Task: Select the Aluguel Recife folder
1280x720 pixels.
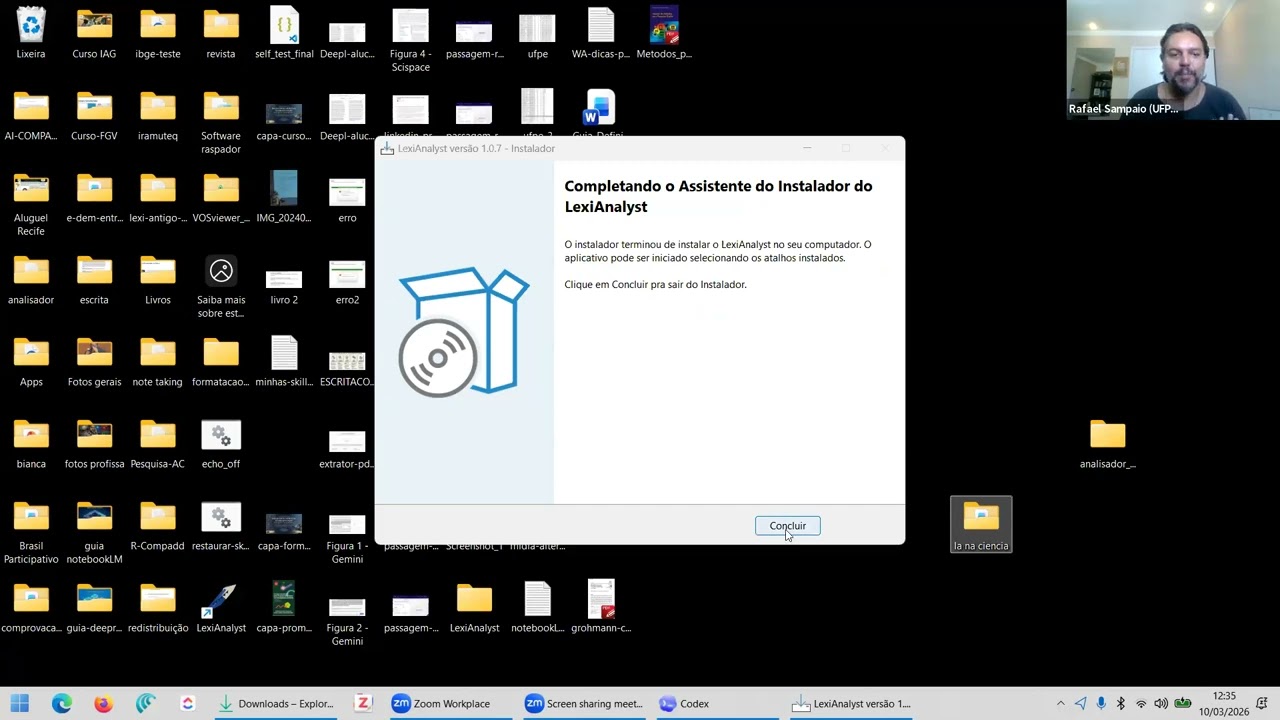Action: (31, 204)
